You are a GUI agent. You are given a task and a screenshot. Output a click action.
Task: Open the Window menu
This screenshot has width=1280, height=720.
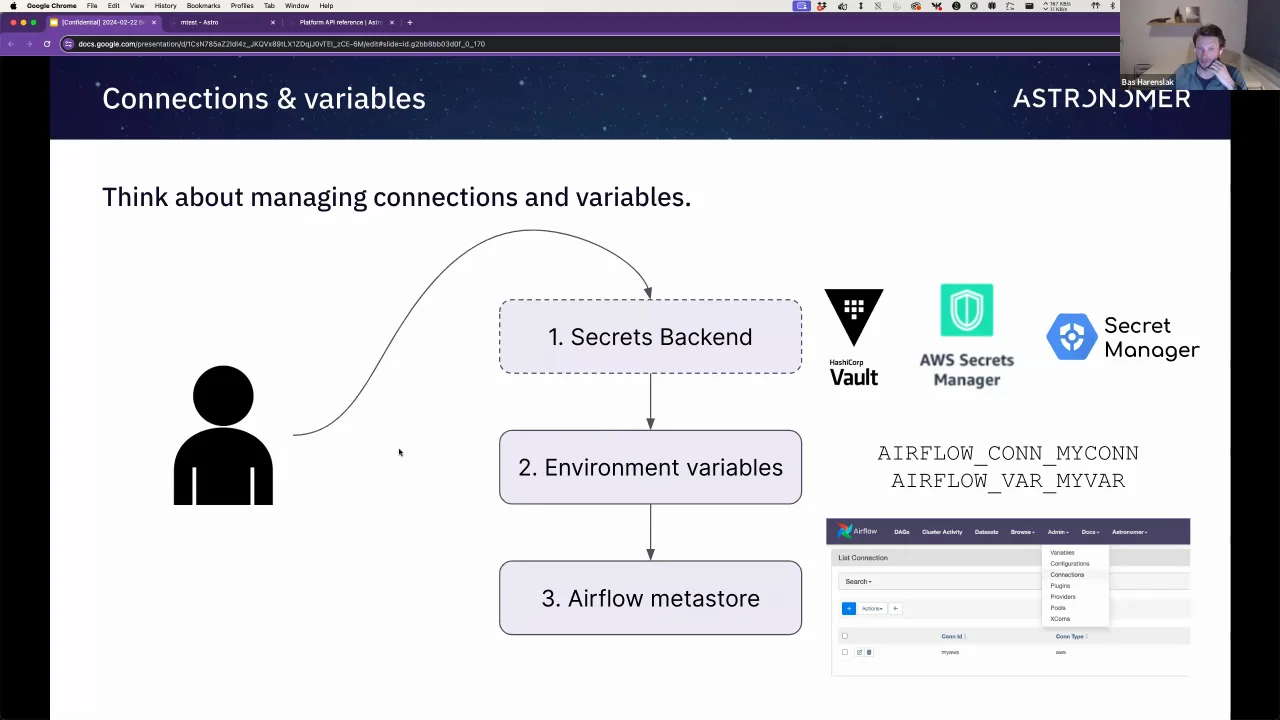pos(297,6)
